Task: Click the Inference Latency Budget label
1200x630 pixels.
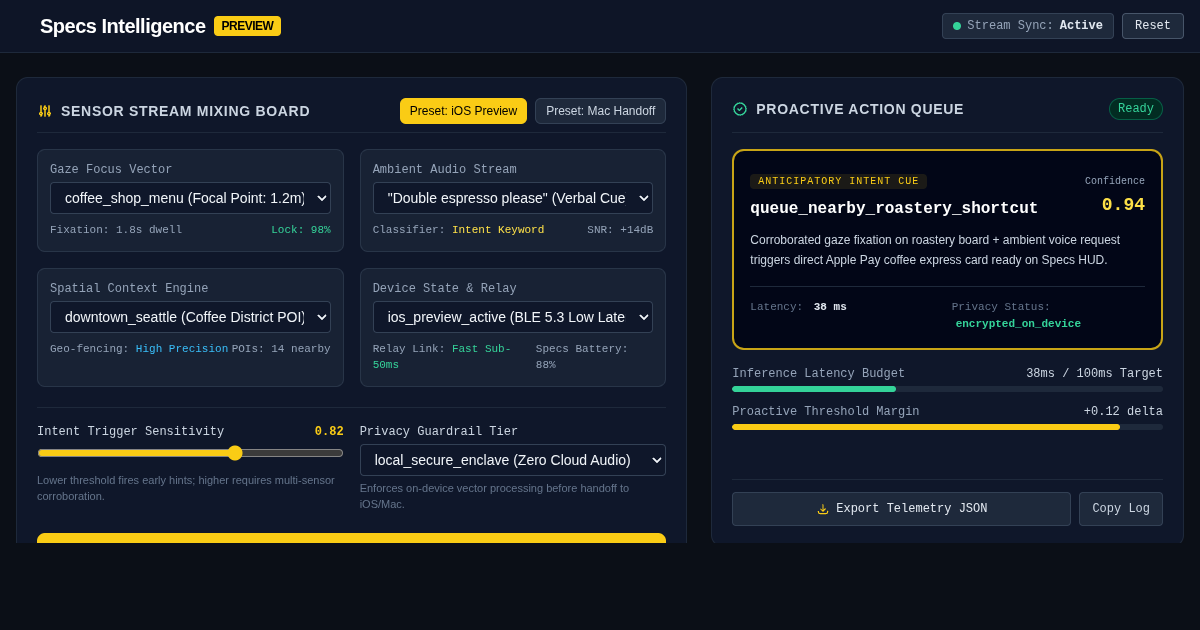Action: click(818, 374)
